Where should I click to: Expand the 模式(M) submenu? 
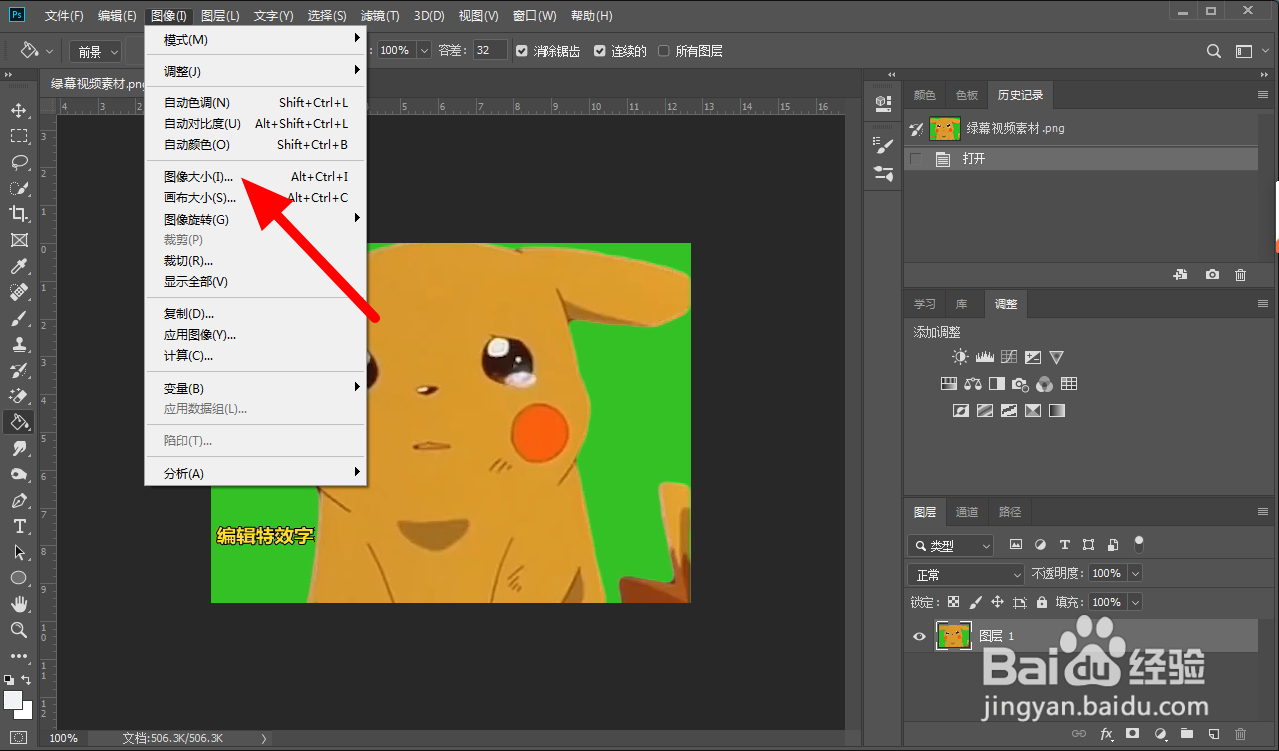[256, 39]
